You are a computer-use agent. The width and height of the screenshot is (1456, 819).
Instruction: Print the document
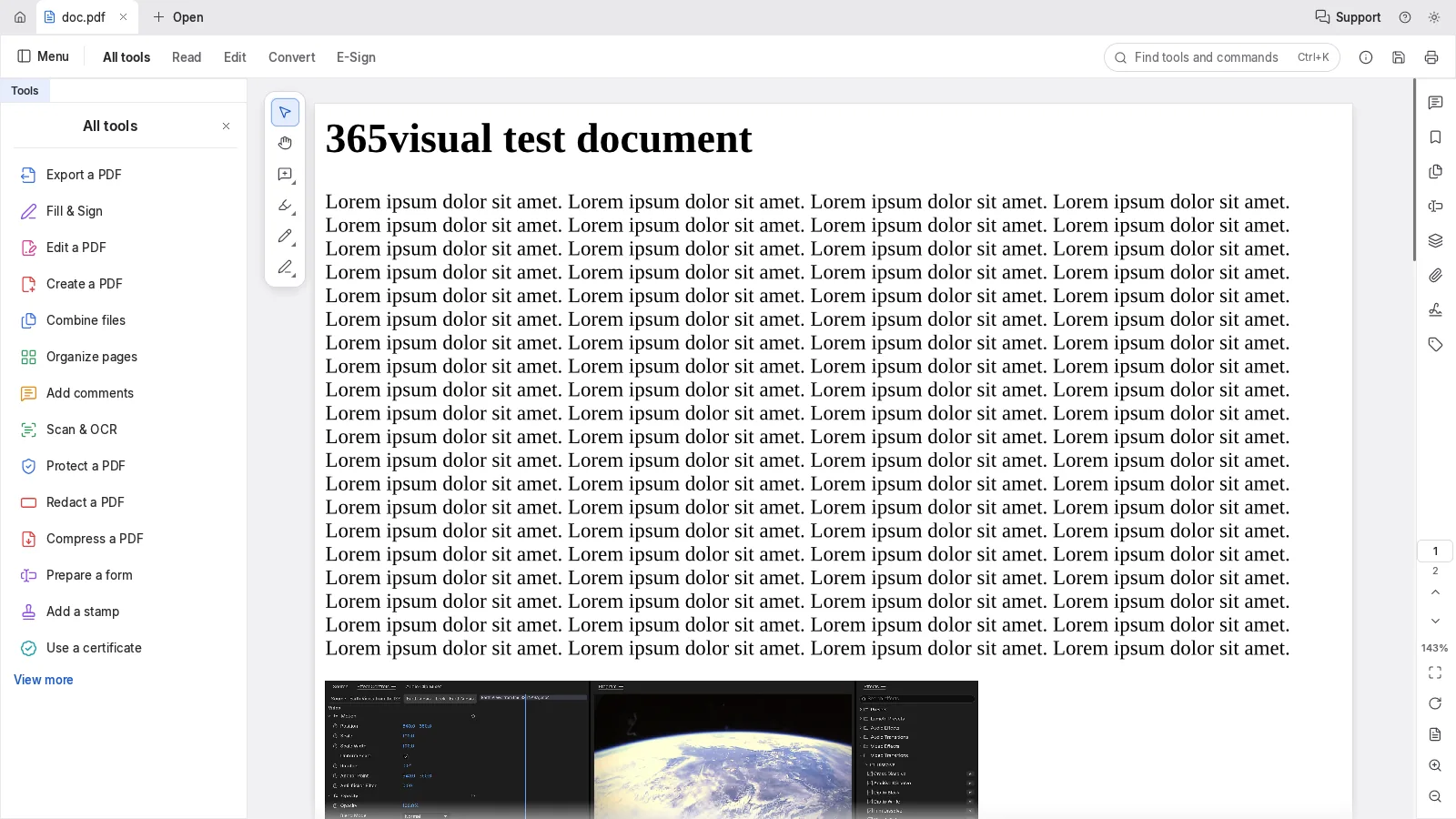coord(1431,57)
